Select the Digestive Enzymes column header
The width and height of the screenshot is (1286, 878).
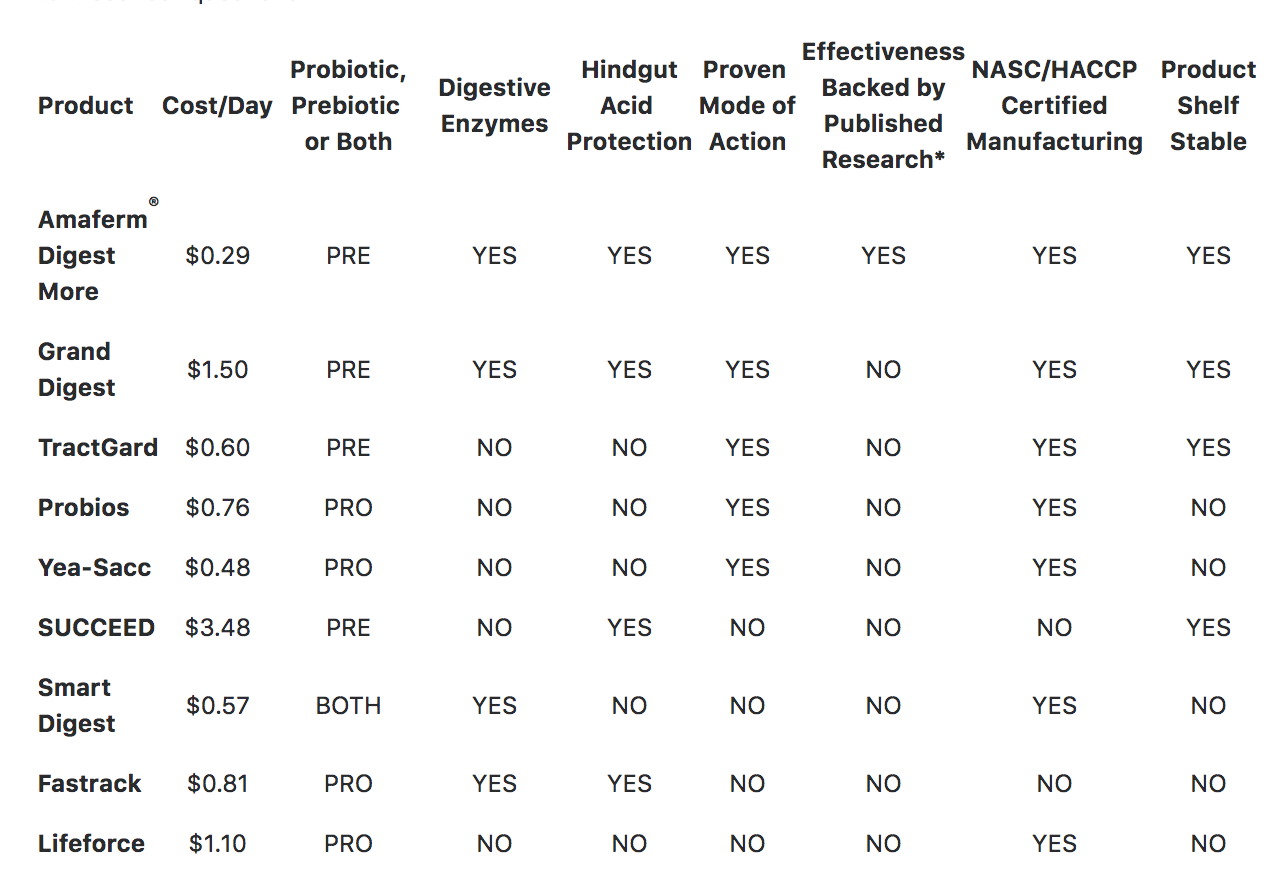(x=494, y=106)
